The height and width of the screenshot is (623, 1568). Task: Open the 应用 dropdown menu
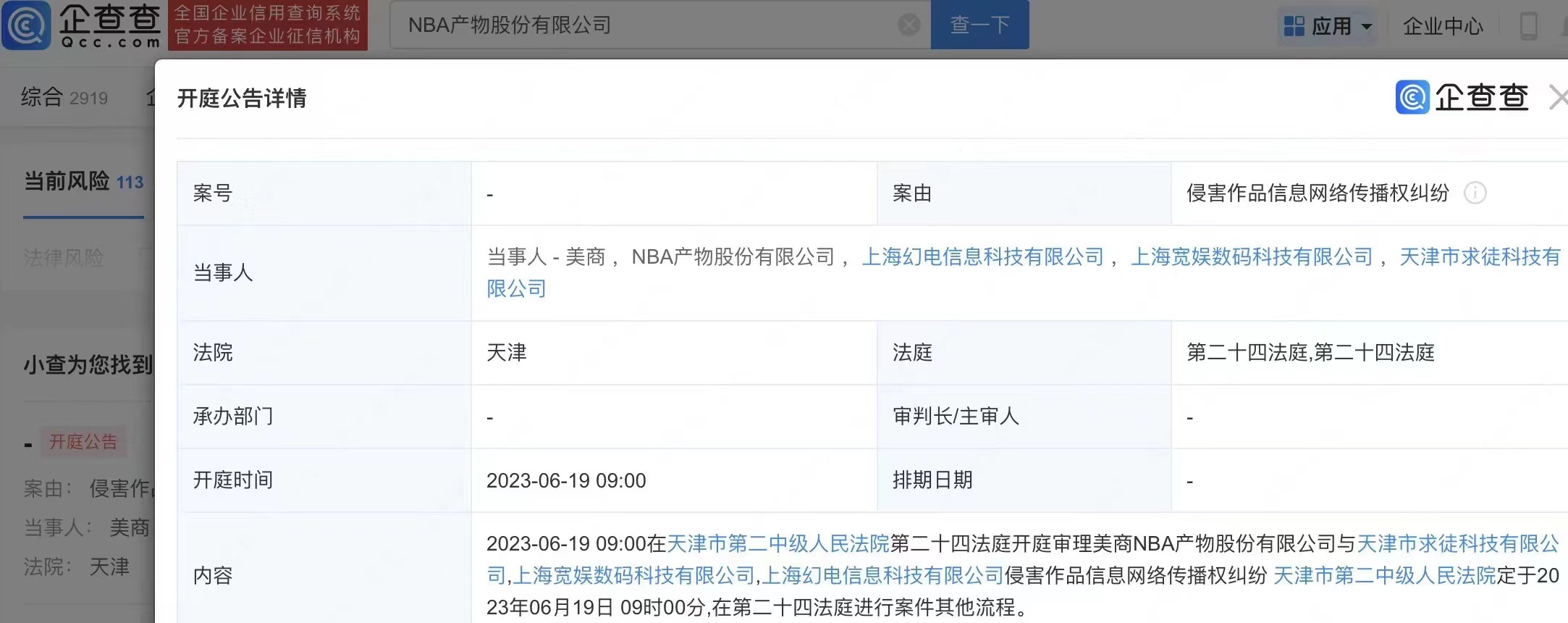pos(1328,26)
